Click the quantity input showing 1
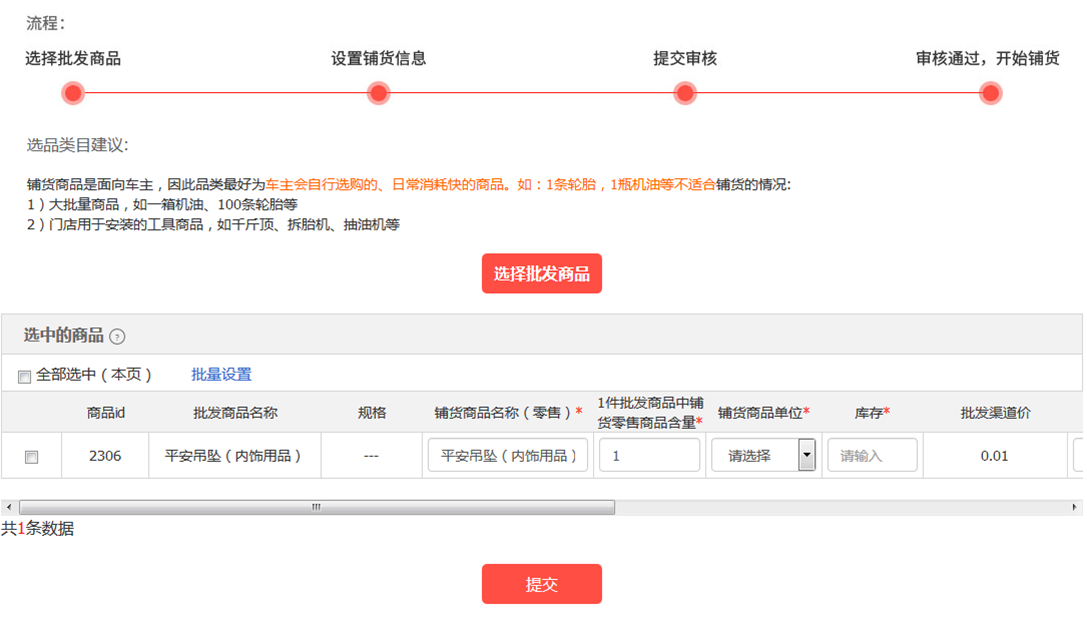The image size is (1087, 619). (648, 455)
